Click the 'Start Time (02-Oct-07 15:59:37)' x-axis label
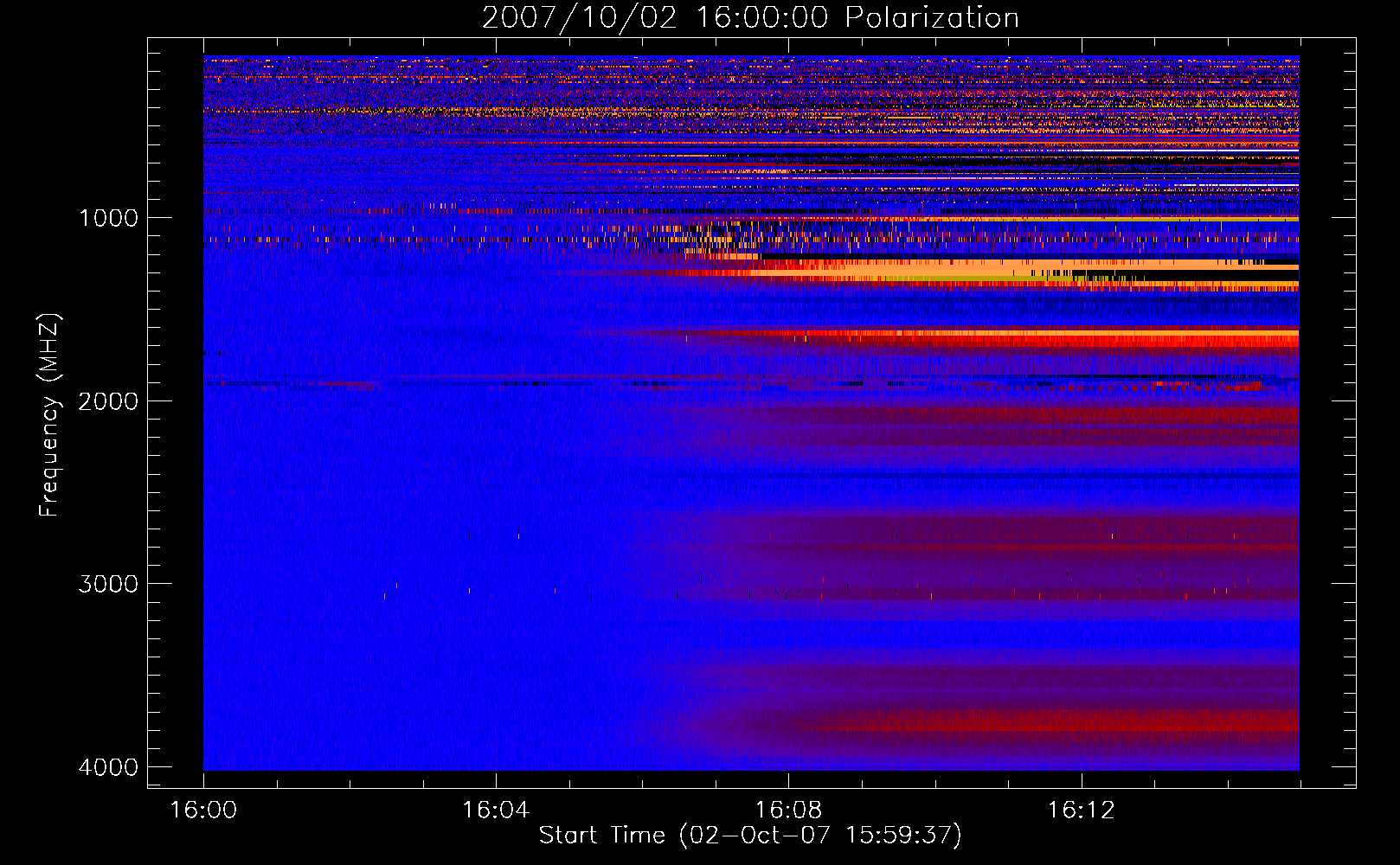 (x=750, y=836)
